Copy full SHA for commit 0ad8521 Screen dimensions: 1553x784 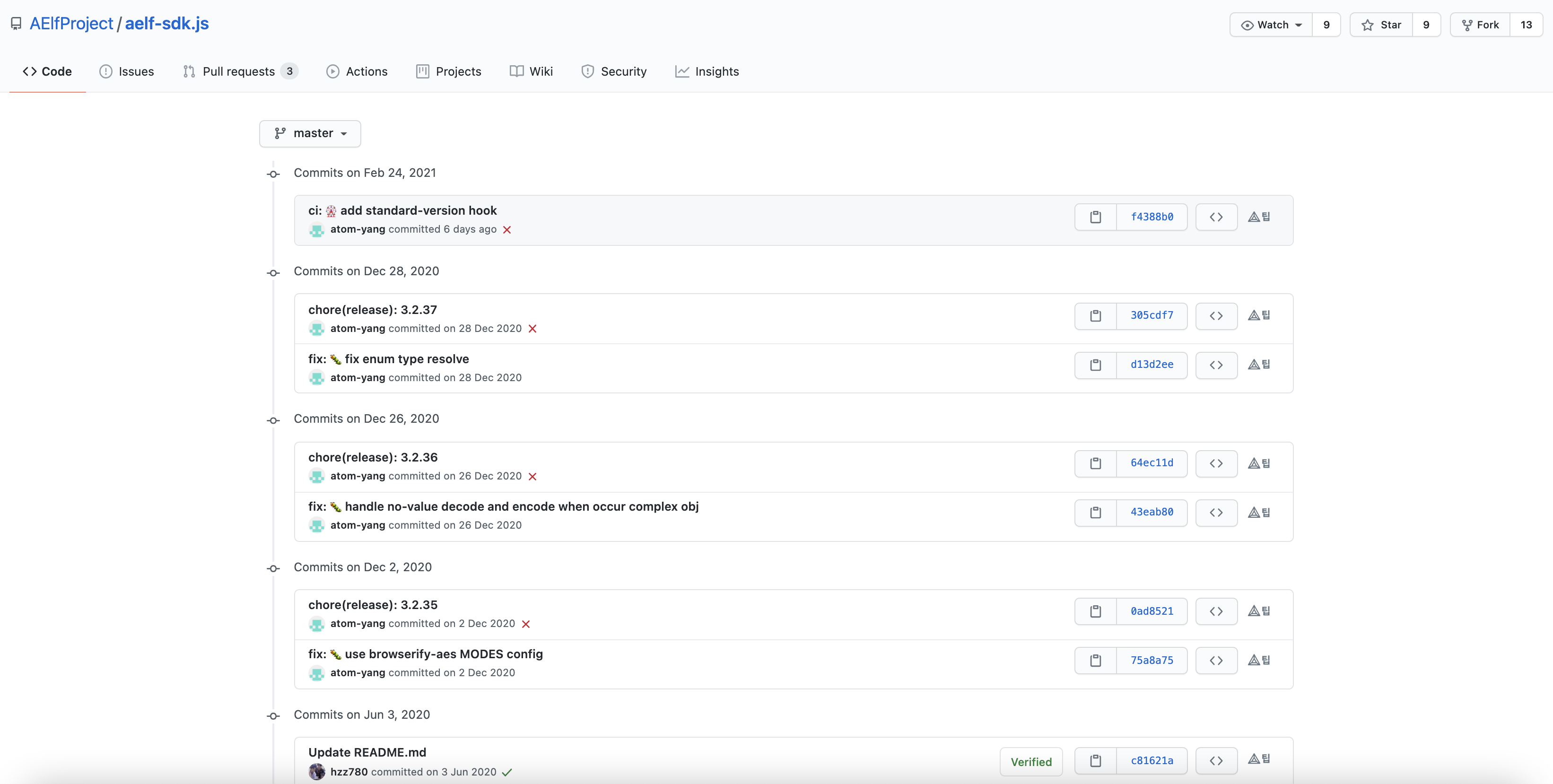pyautogui.click(x=1095, y=612)
